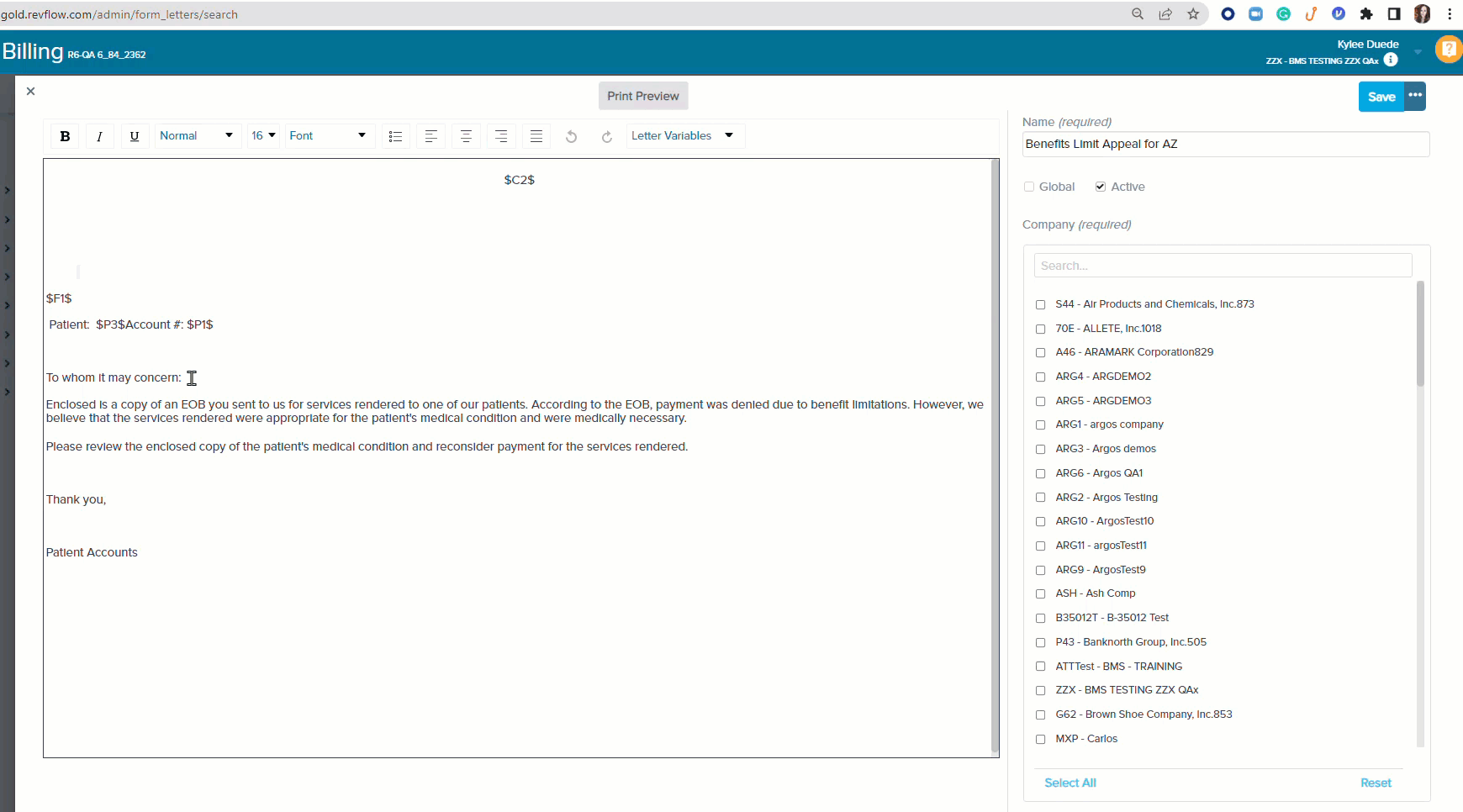This screenshot has width=1463, height=812.
Task: Check S44 - Air Products and Chemicals company
Action: coord(1040,304)
